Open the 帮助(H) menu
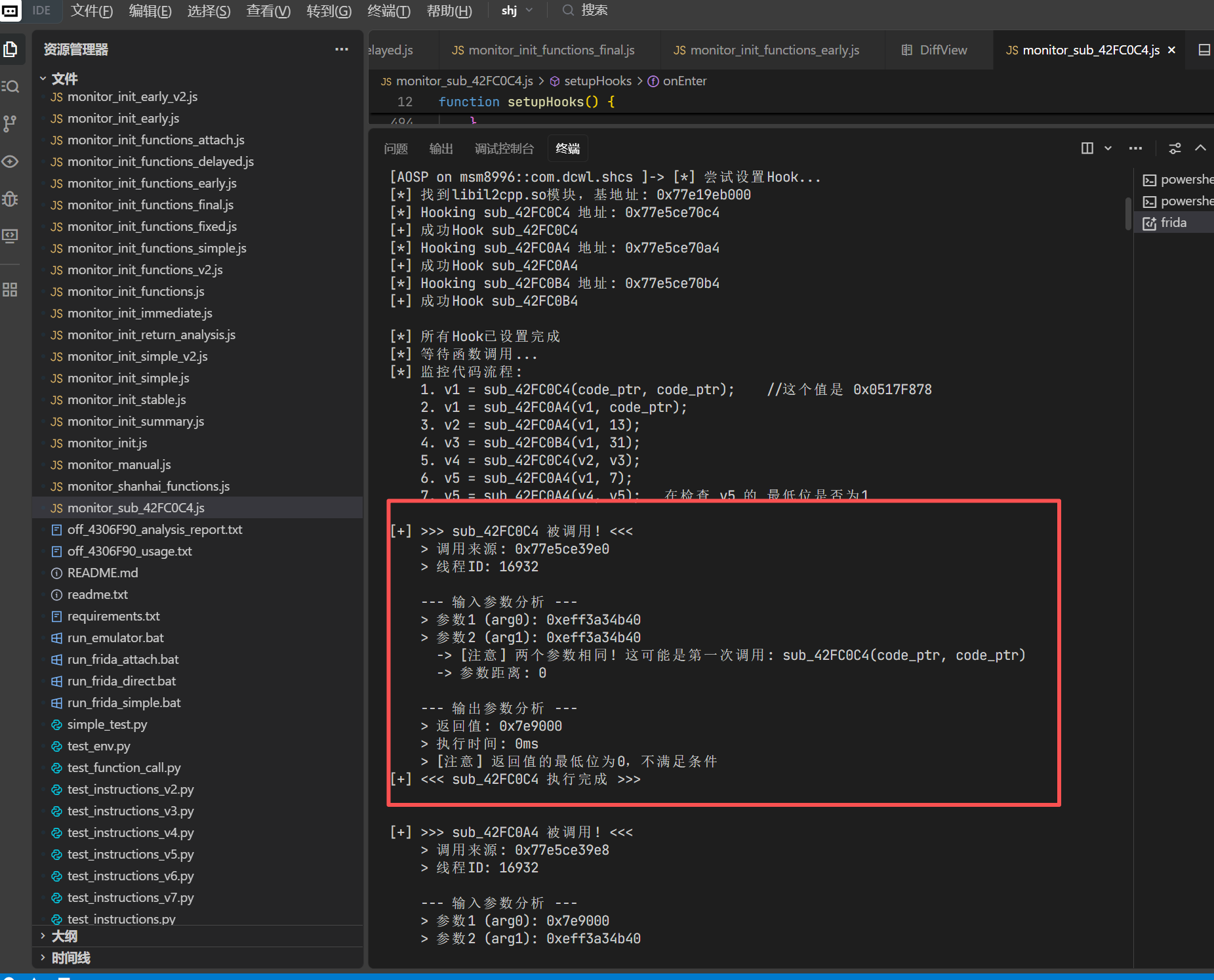The image size is (1214, 980). 449,10
